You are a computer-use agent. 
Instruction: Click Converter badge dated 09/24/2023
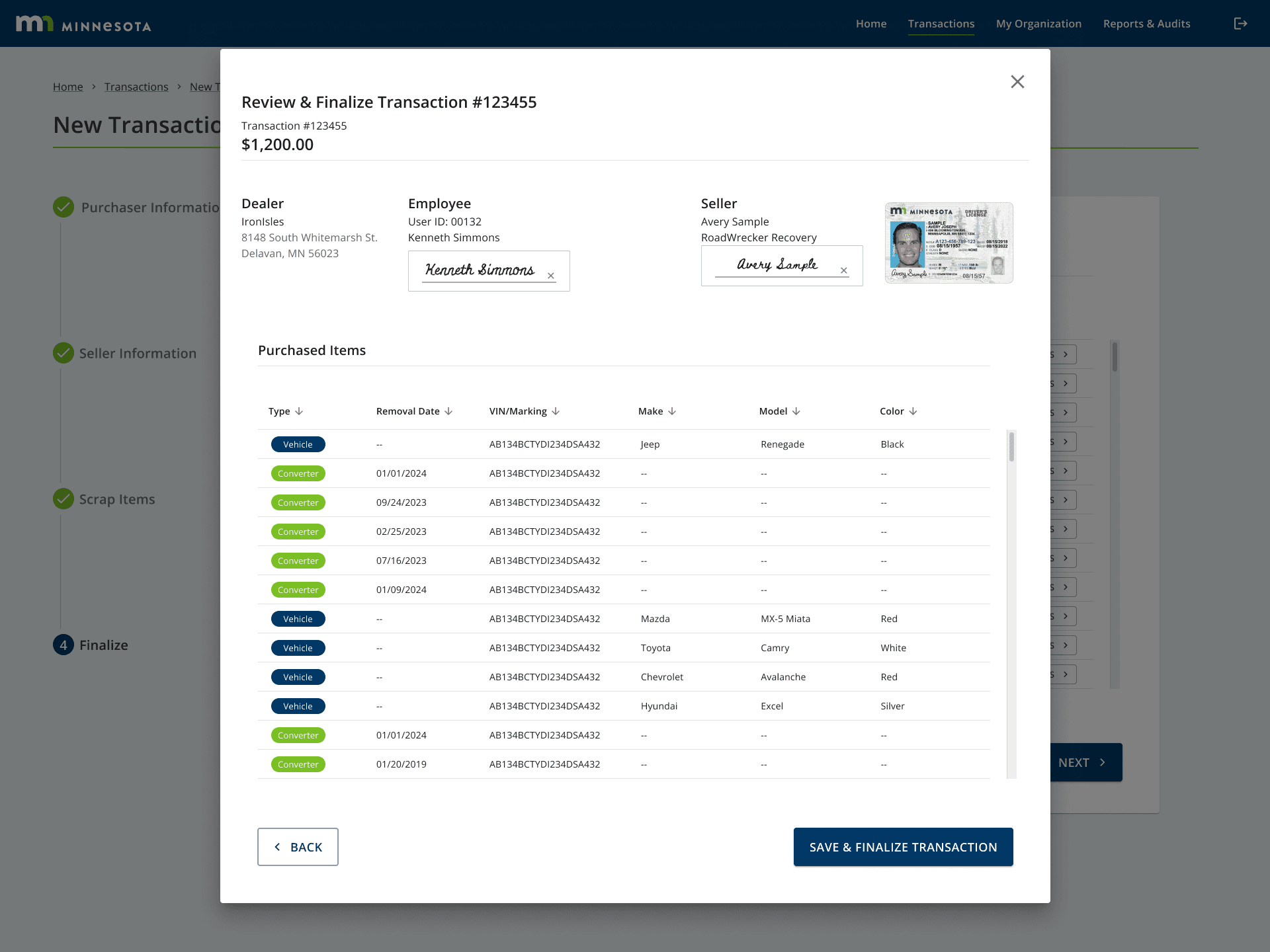tap(298, 502)
